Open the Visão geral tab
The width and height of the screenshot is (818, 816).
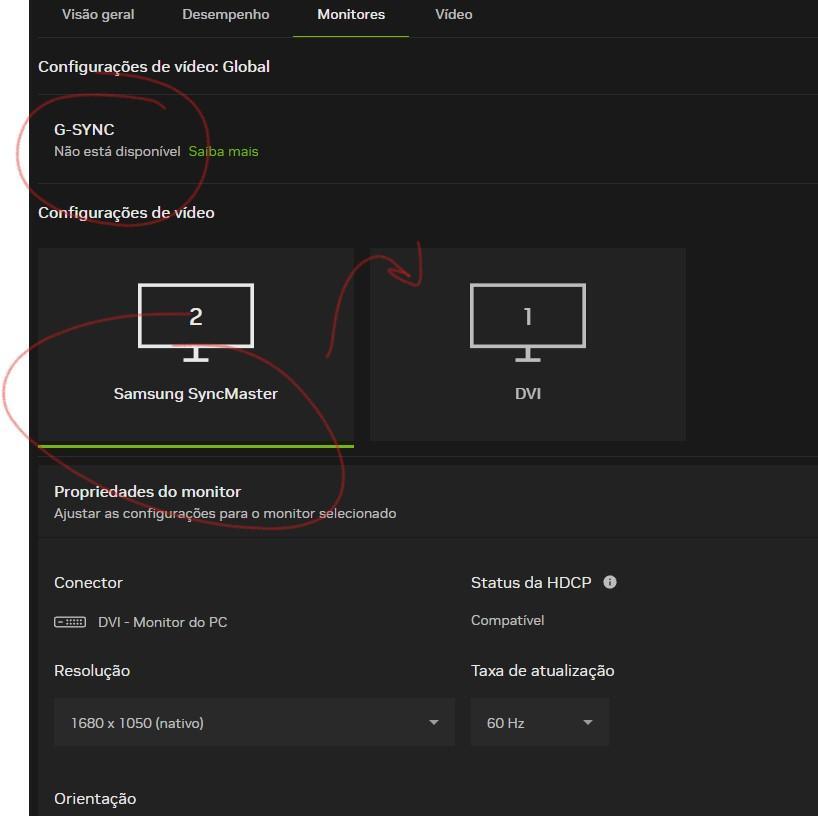[x=98, y=15]
